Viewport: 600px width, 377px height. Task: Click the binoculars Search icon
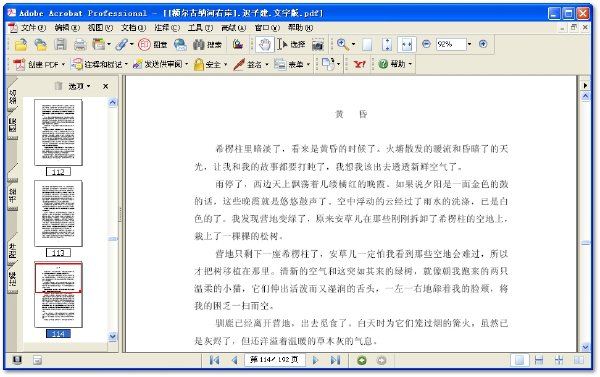[198, 44]
